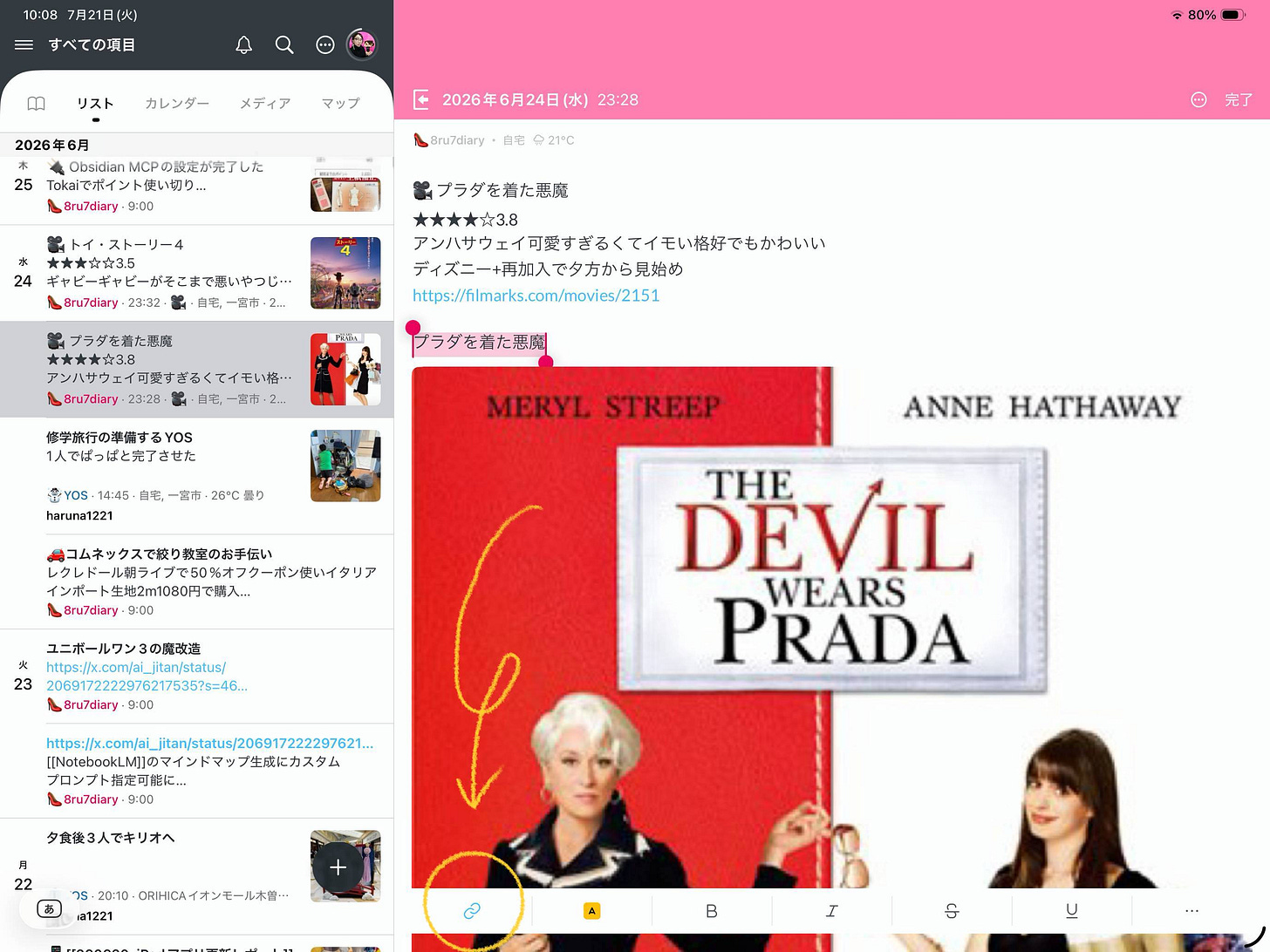Tap the battery indicator icon
This screenshot has height=952, width=1270.
(x=1233, y=15)
